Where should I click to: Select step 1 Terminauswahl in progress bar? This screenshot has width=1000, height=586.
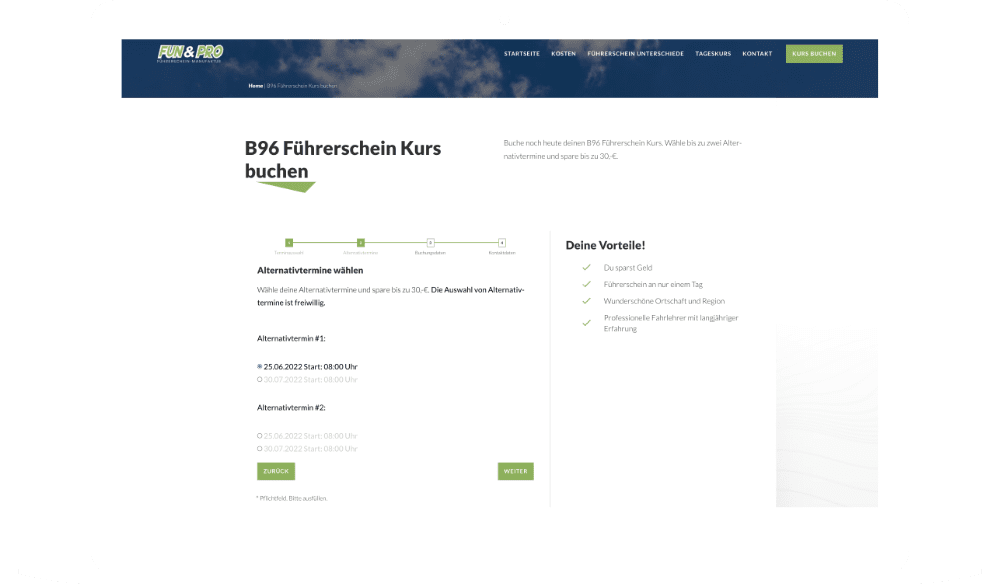click(x=289, y=242)
